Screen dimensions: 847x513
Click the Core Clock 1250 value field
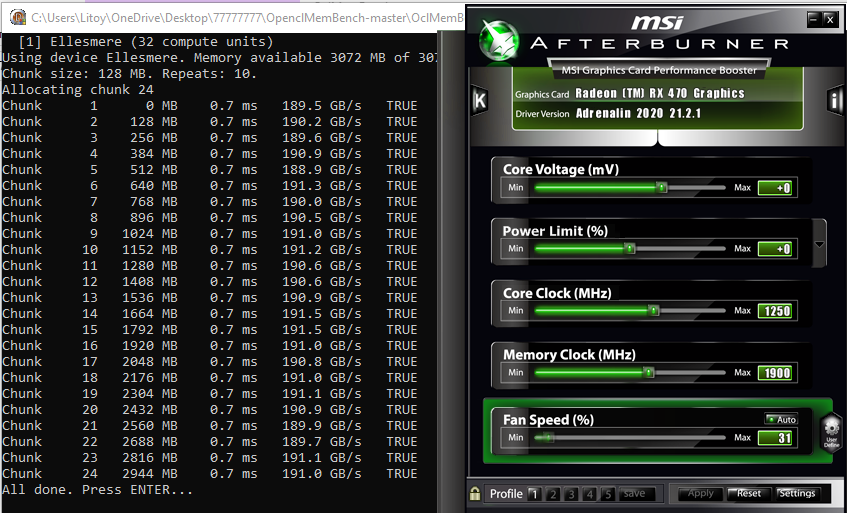[775, 311]
